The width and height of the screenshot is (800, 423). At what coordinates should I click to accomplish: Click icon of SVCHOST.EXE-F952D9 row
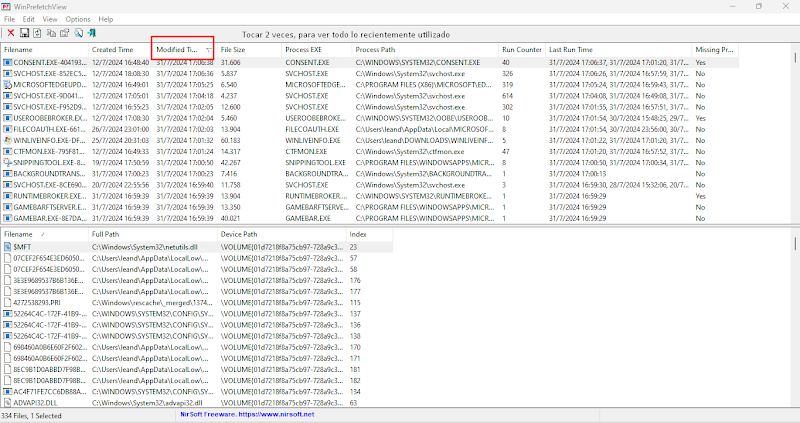(7, 107)
